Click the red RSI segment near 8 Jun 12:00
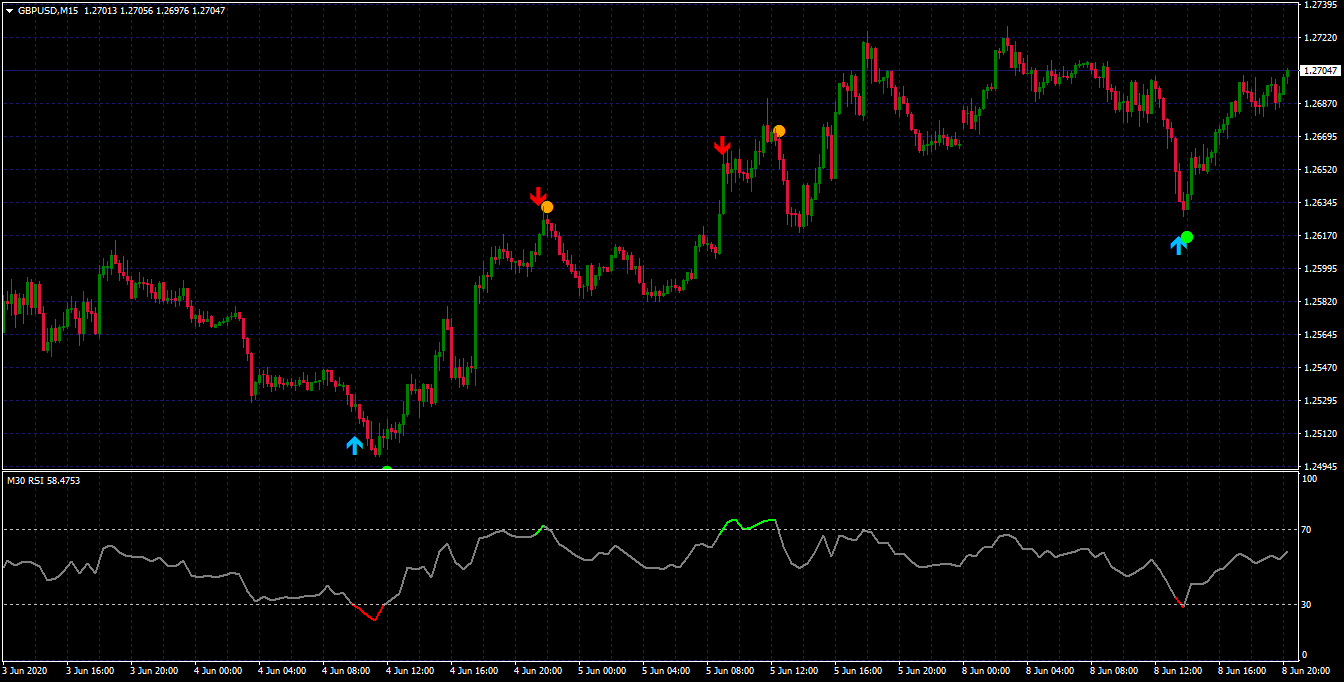The height and width of the screenshot is (682, 1344). pyautogui.click(x=1179, y=598)
